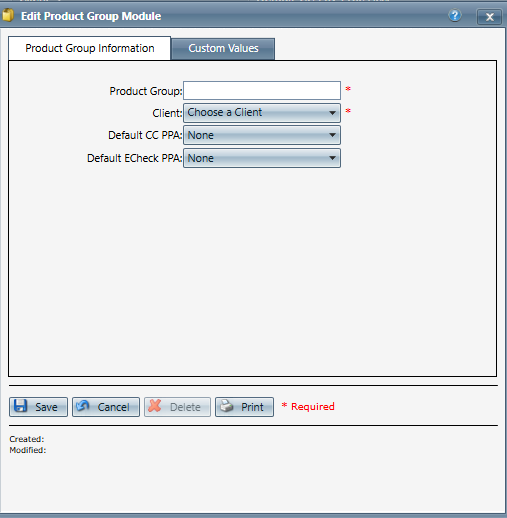Click the Default CC PPA arrow

click(332, 135)
